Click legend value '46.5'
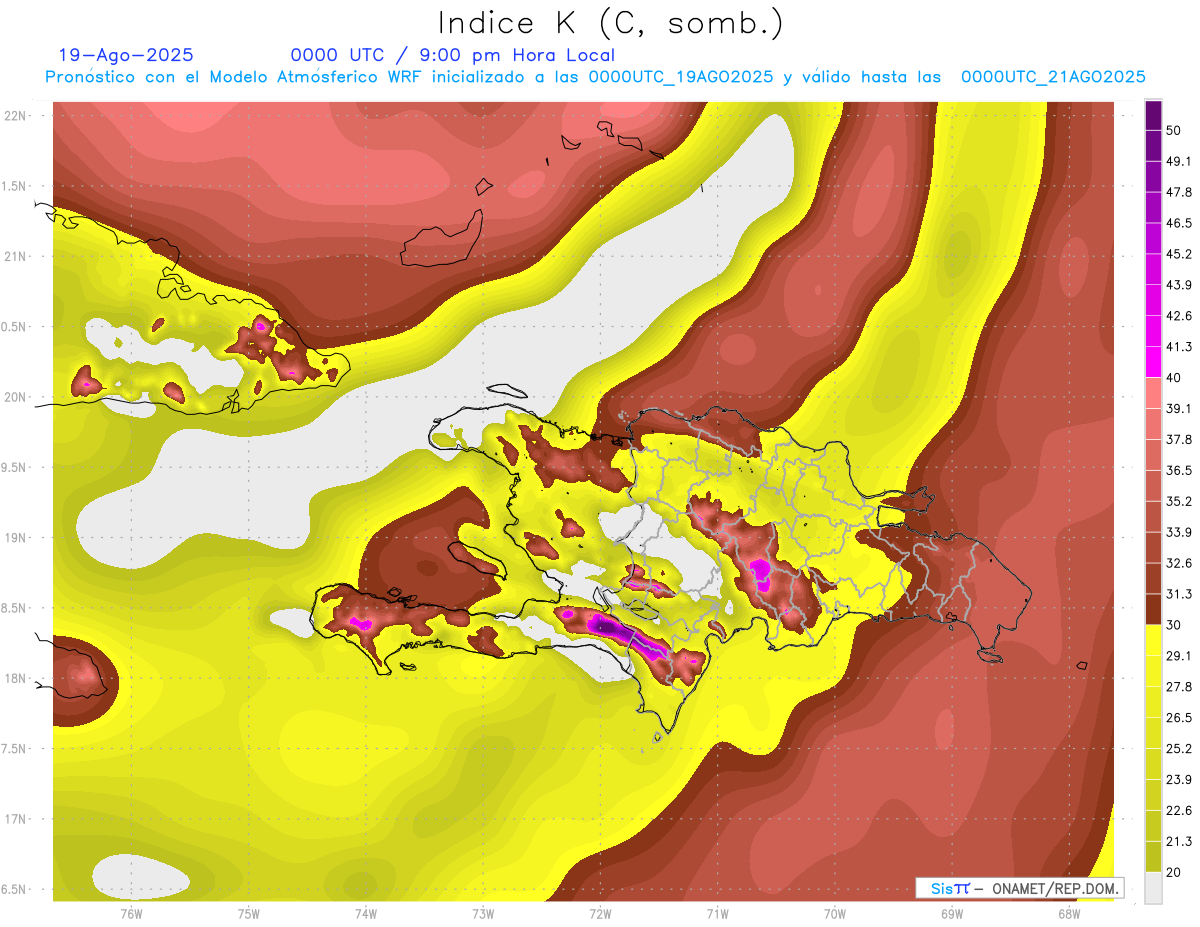Viewport: 1200px width, 927px height. click(x=1179, y=223)
